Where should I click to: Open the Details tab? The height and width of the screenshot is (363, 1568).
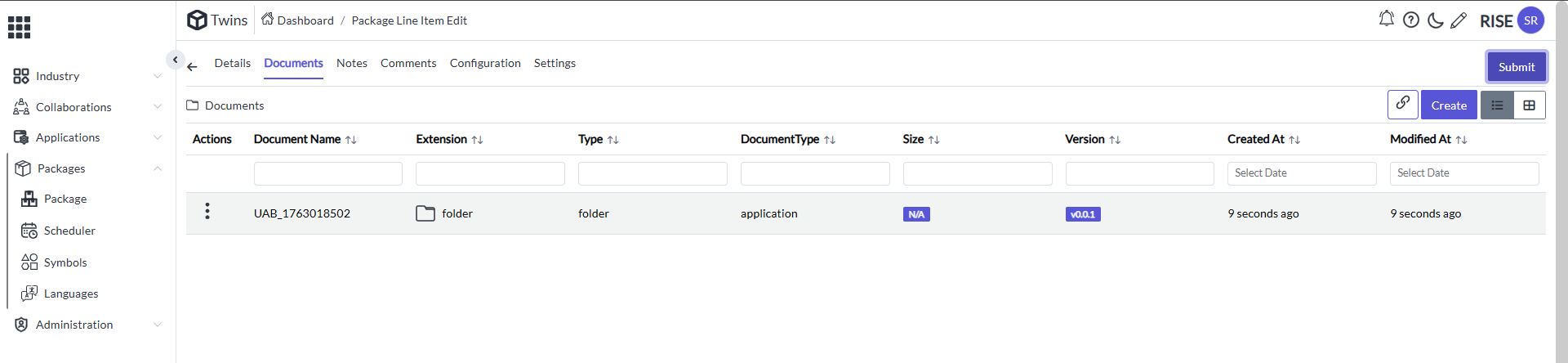click(233, 63)
